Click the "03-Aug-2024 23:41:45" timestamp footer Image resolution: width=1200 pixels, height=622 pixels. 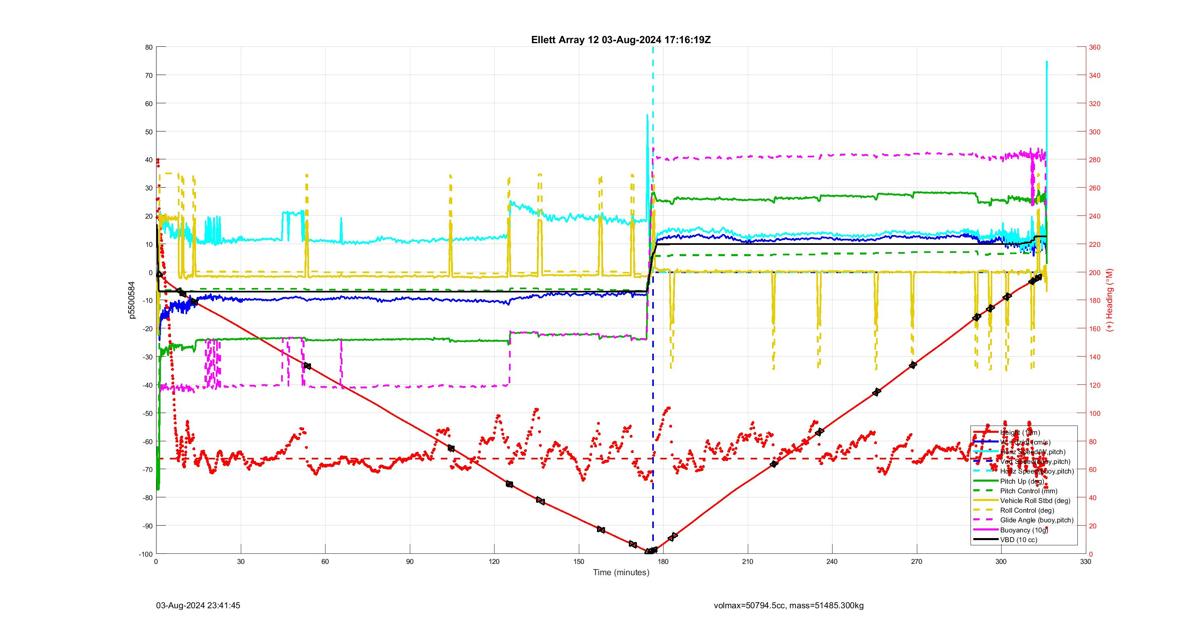point(198,605)
